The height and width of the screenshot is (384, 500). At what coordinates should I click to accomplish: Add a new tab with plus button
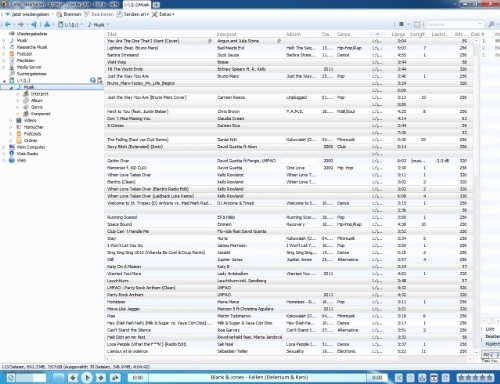coord(156,5)
